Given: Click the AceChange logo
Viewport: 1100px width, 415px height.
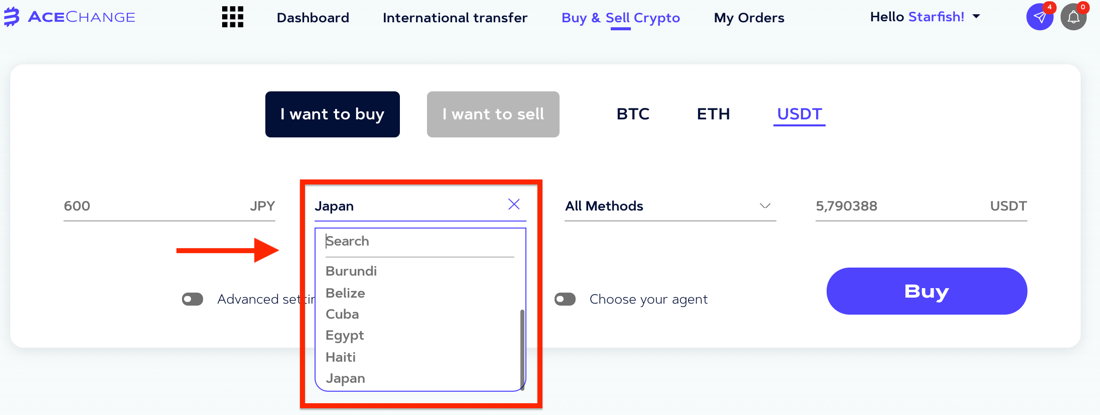Looking at the screenshot, I should click(69, 17).
